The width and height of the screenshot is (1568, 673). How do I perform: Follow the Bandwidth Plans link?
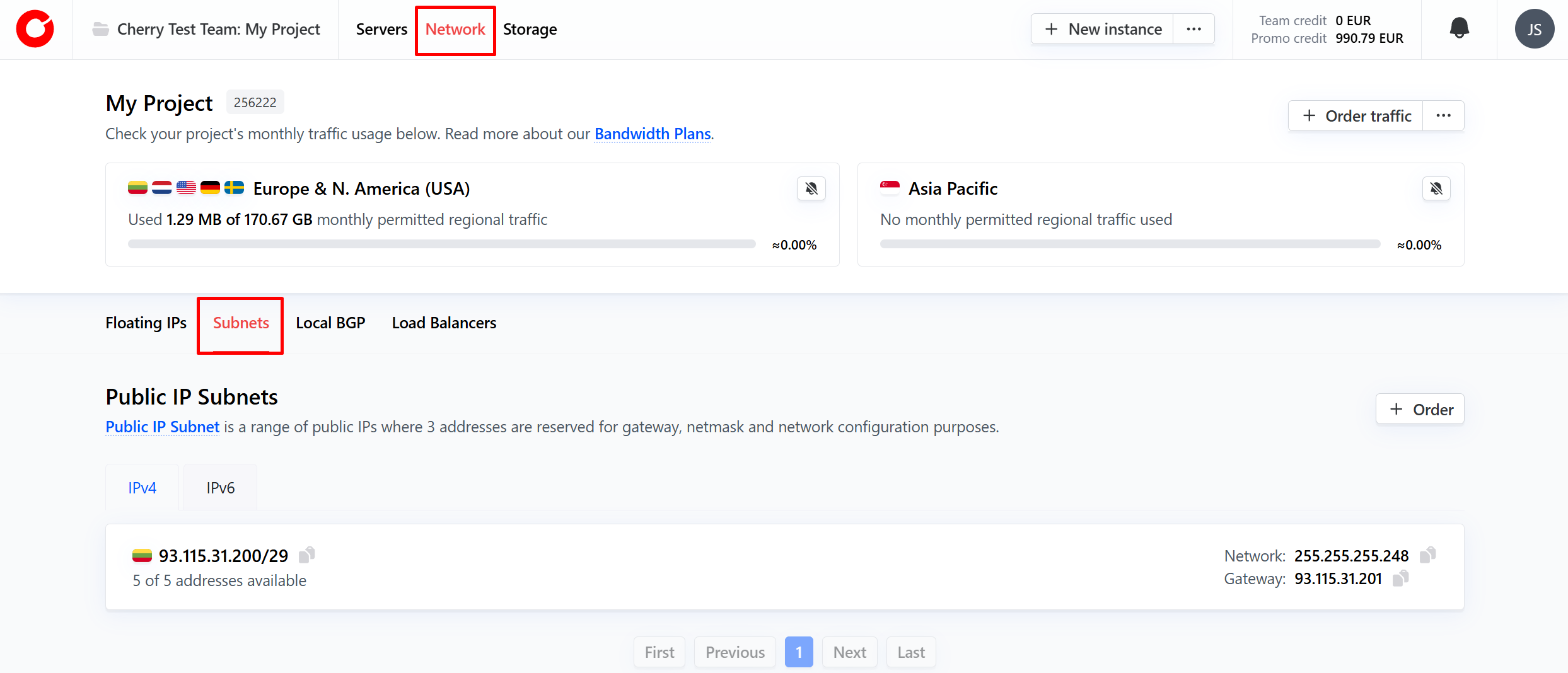(653, 134)
